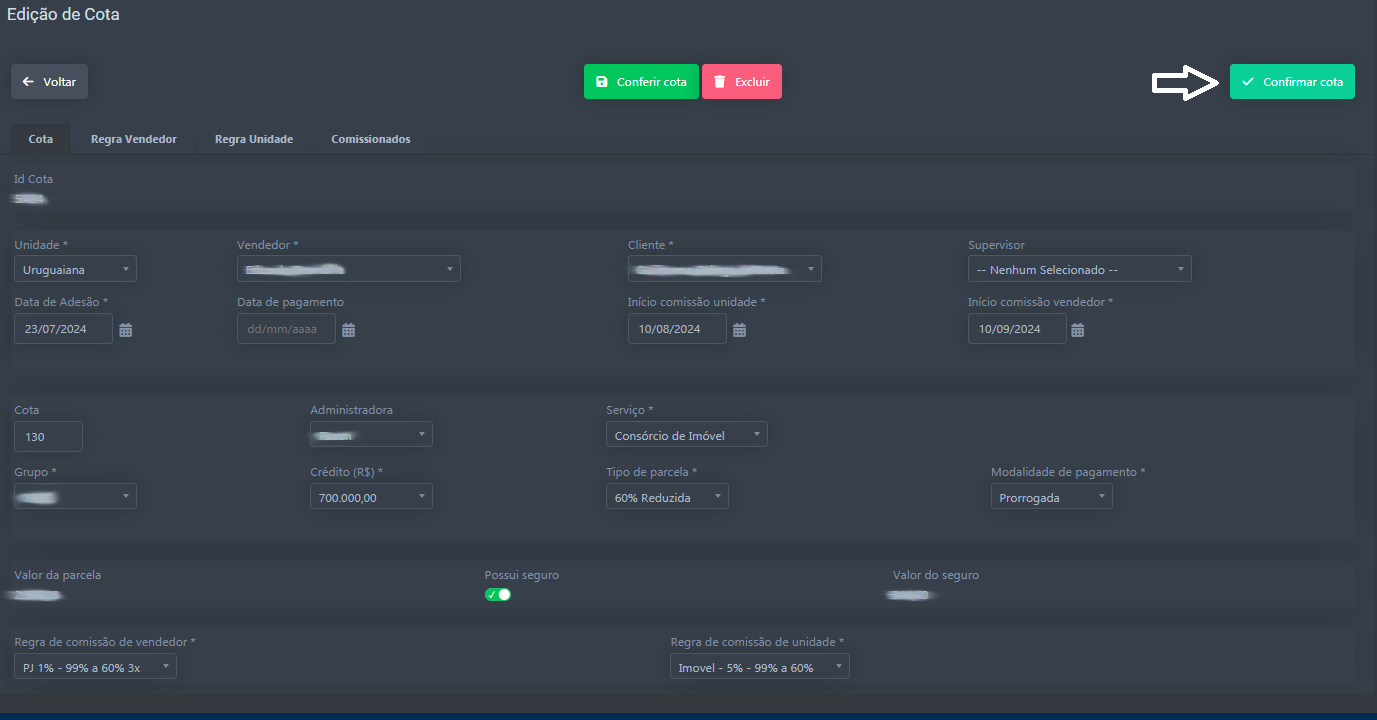Open Regra de comissão de vendedor dropdown
This screenshot has height=720, width=1377.
tap(95, 667)
